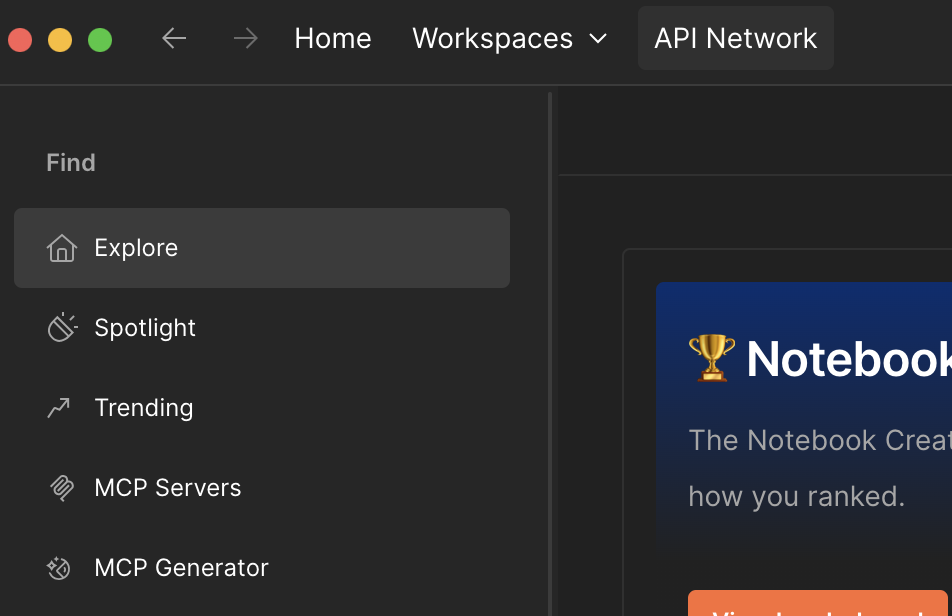Click the MCP Servers icon

tap(62, 488)
